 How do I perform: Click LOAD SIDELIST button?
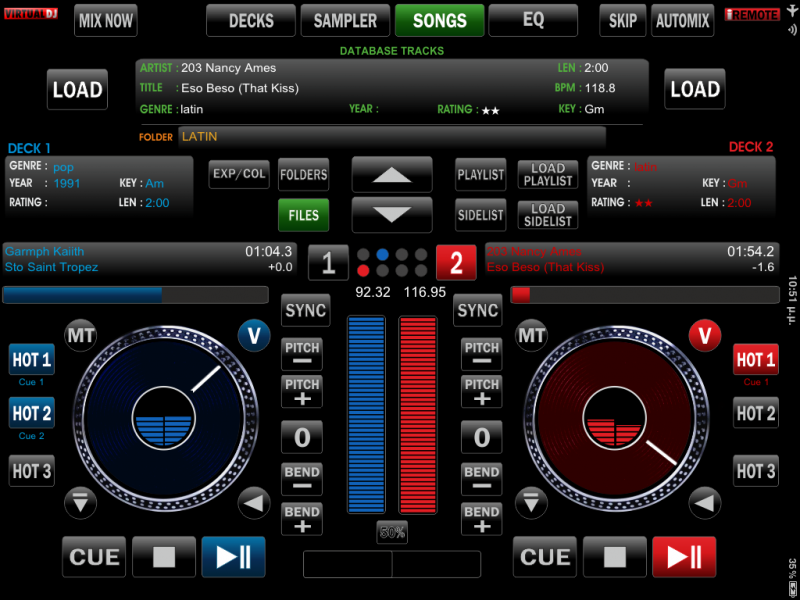pyautogui.click(x=548, y=215)
